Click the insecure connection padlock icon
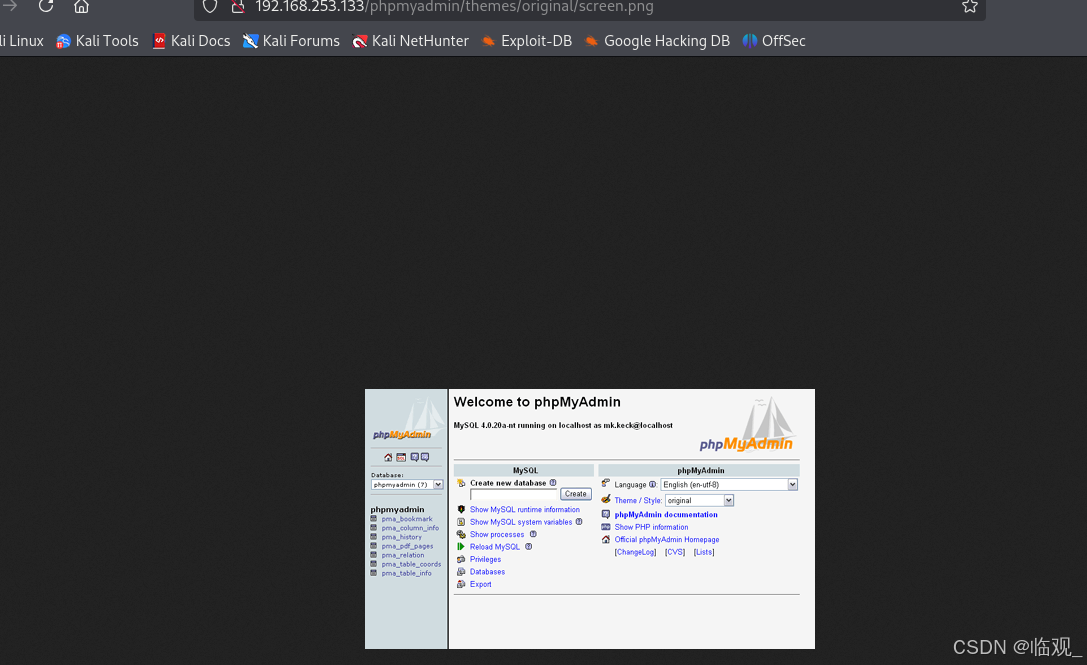The height and width of the screenshot is (665, 1087). [238, 7]
